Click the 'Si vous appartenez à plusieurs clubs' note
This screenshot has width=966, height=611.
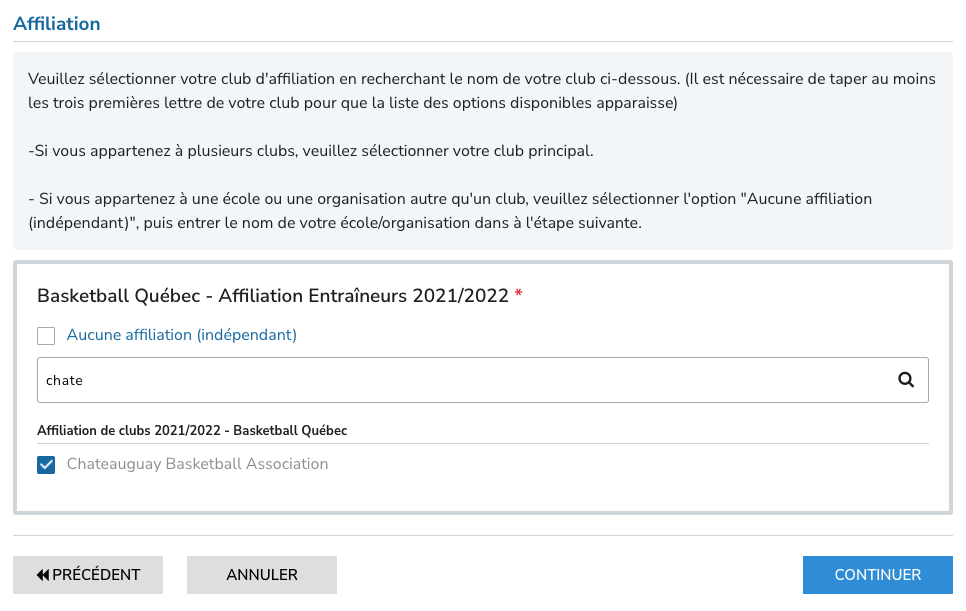pos(311,151)
